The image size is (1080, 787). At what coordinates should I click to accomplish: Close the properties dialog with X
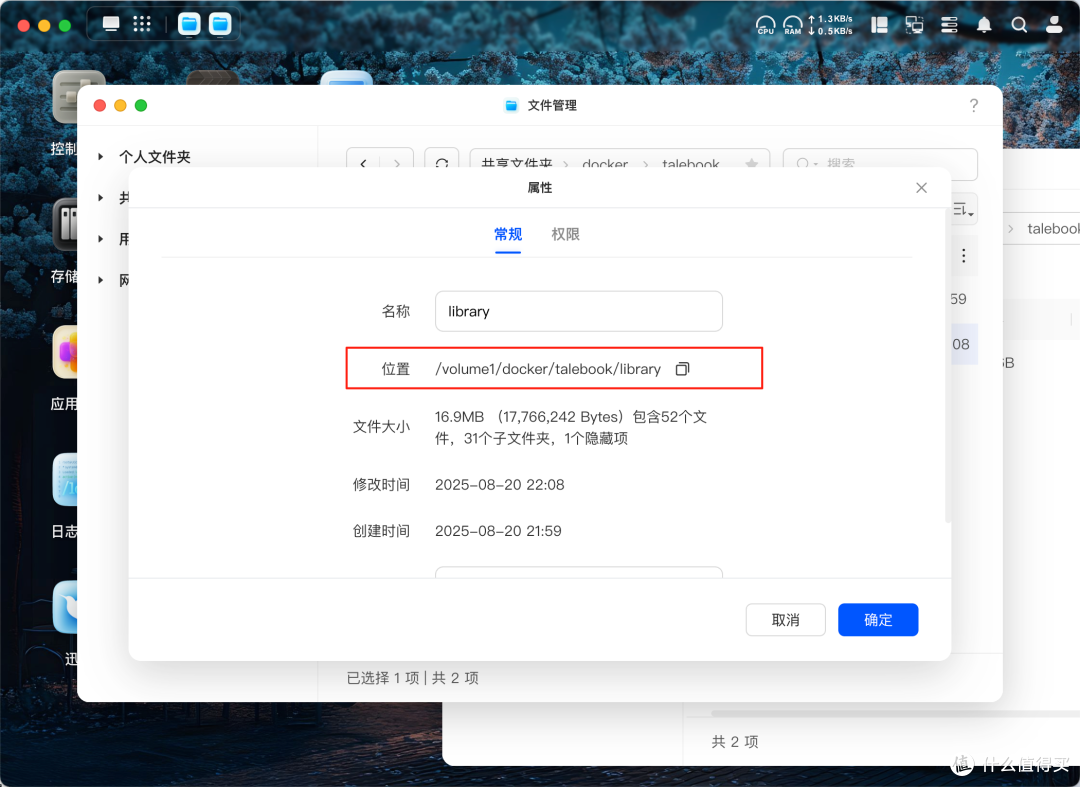(921, 188)
